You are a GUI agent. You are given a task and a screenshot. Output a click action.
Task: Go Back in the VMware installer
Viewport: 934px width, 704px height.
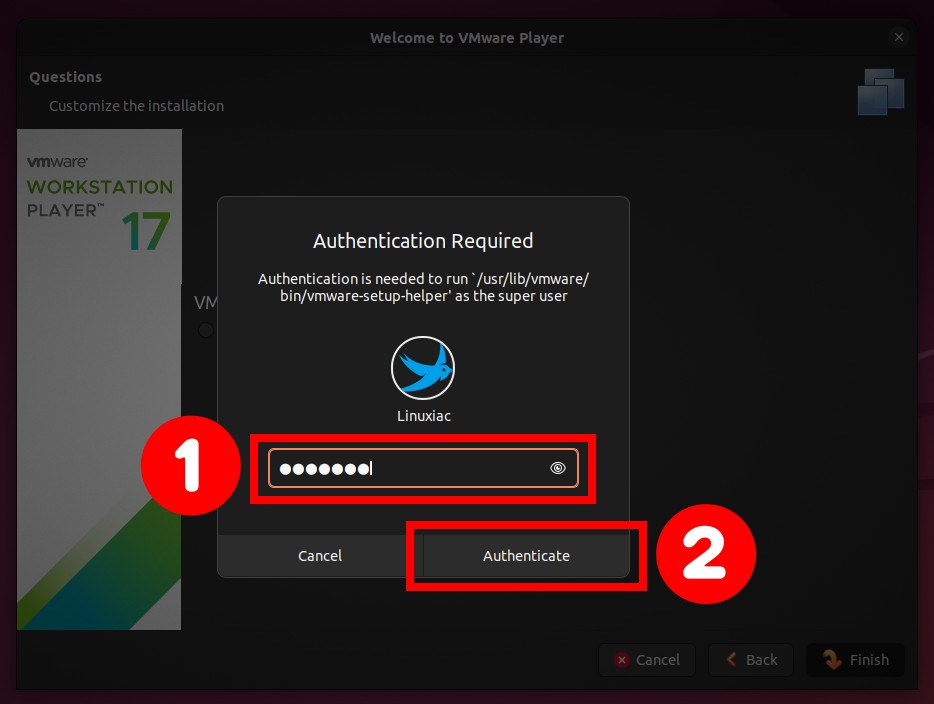[751, 660]
